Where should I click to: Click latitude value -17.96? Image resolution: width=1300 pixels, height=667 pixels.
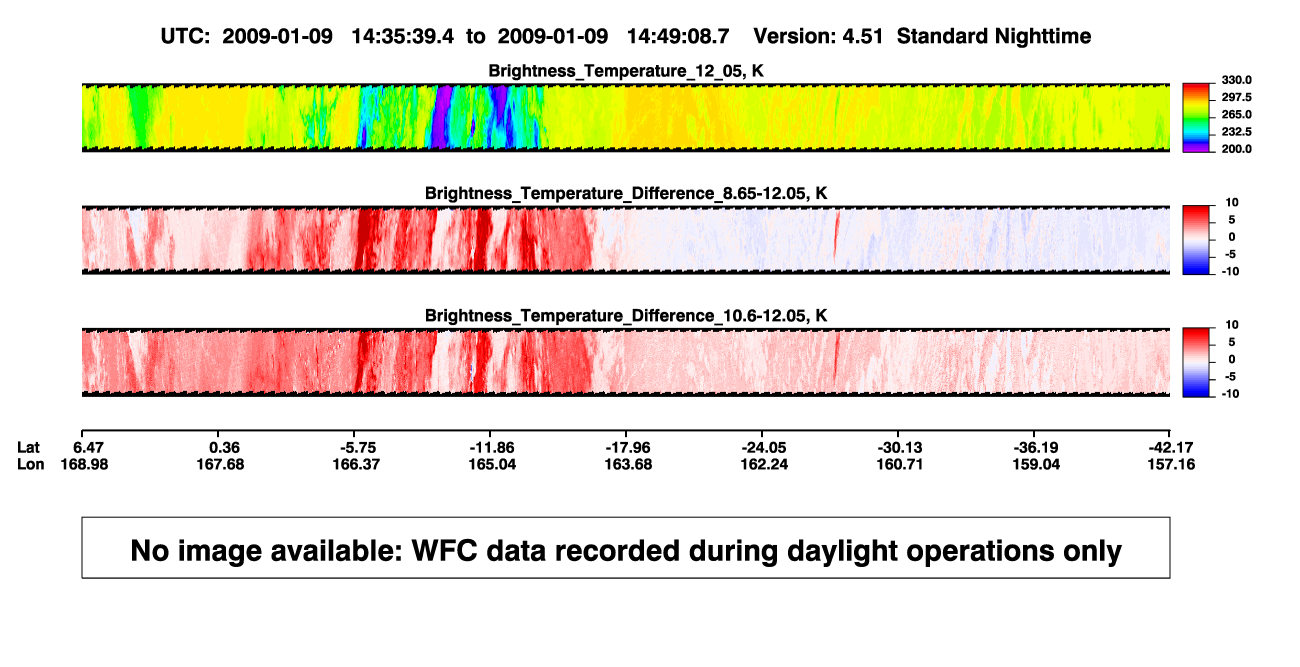pyautogui.click(x=626, y=447)
